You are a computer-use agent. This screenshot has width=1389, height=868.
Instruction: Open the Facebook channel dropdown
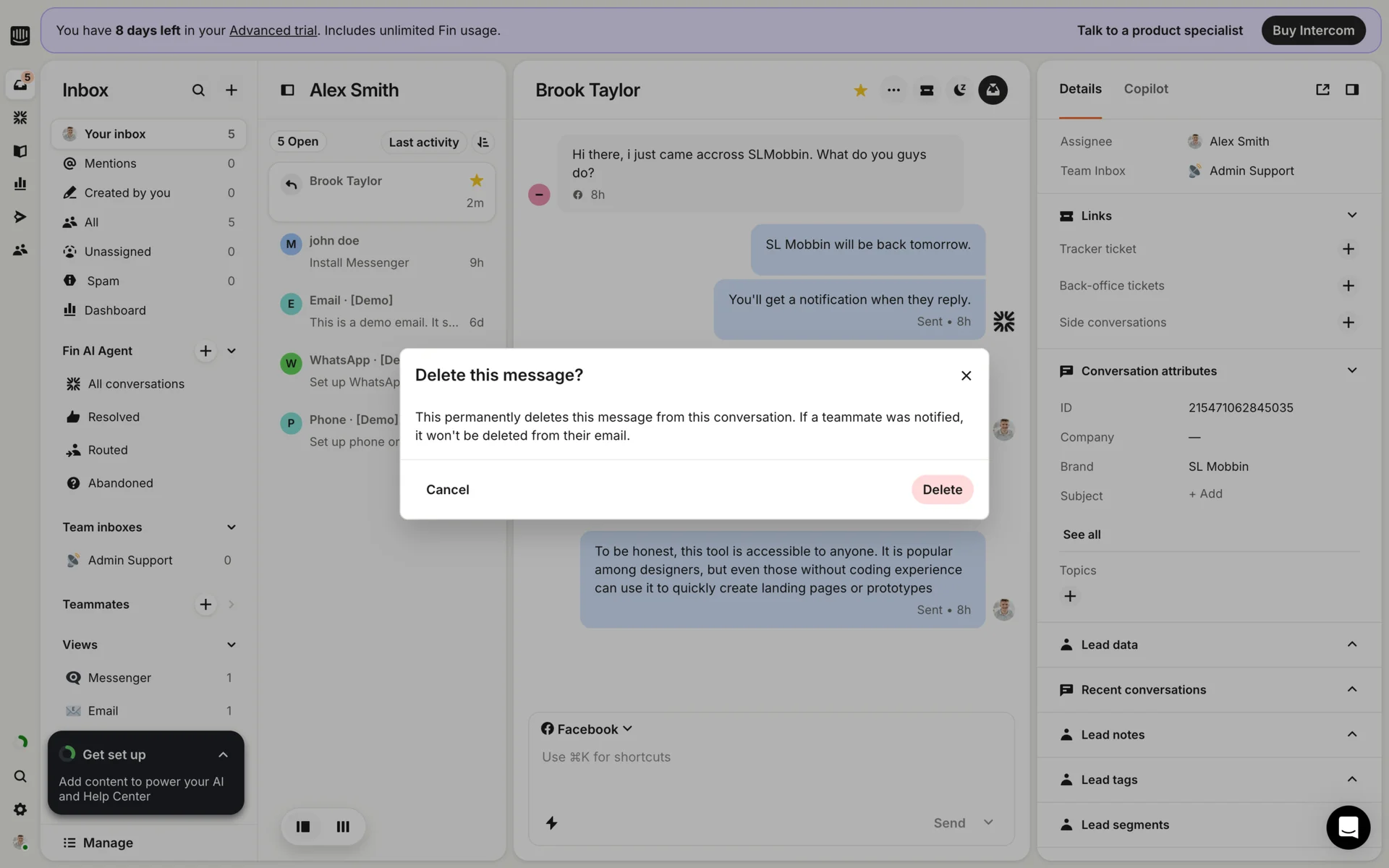coord(587,729)
